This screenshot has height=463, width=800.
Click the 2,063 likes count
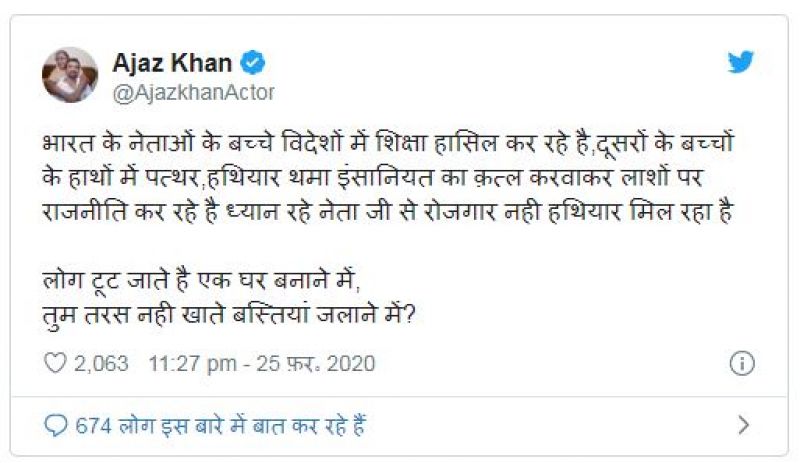click(101, 363)
